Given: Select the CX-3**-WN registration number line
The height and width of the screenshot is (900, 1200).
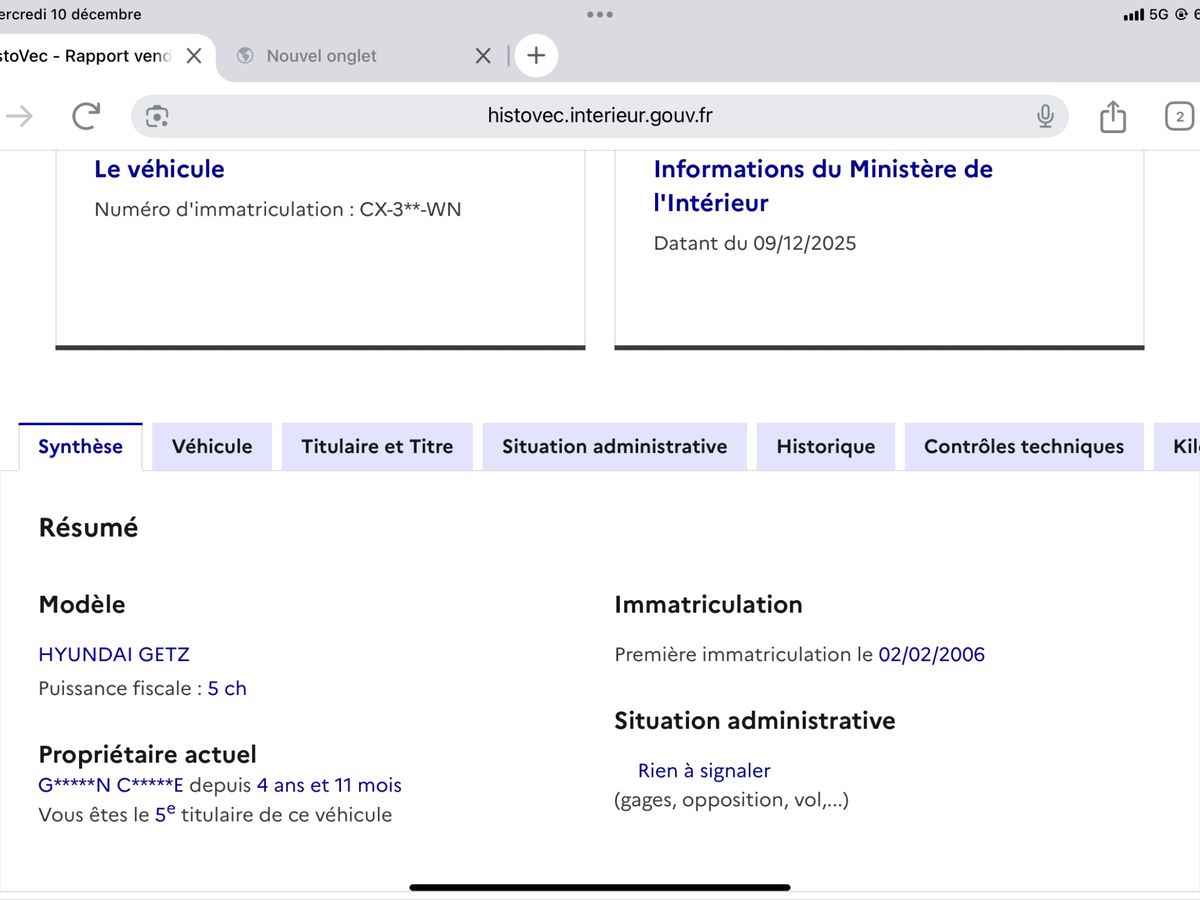Looking at the screenshot, I should 278,209.
